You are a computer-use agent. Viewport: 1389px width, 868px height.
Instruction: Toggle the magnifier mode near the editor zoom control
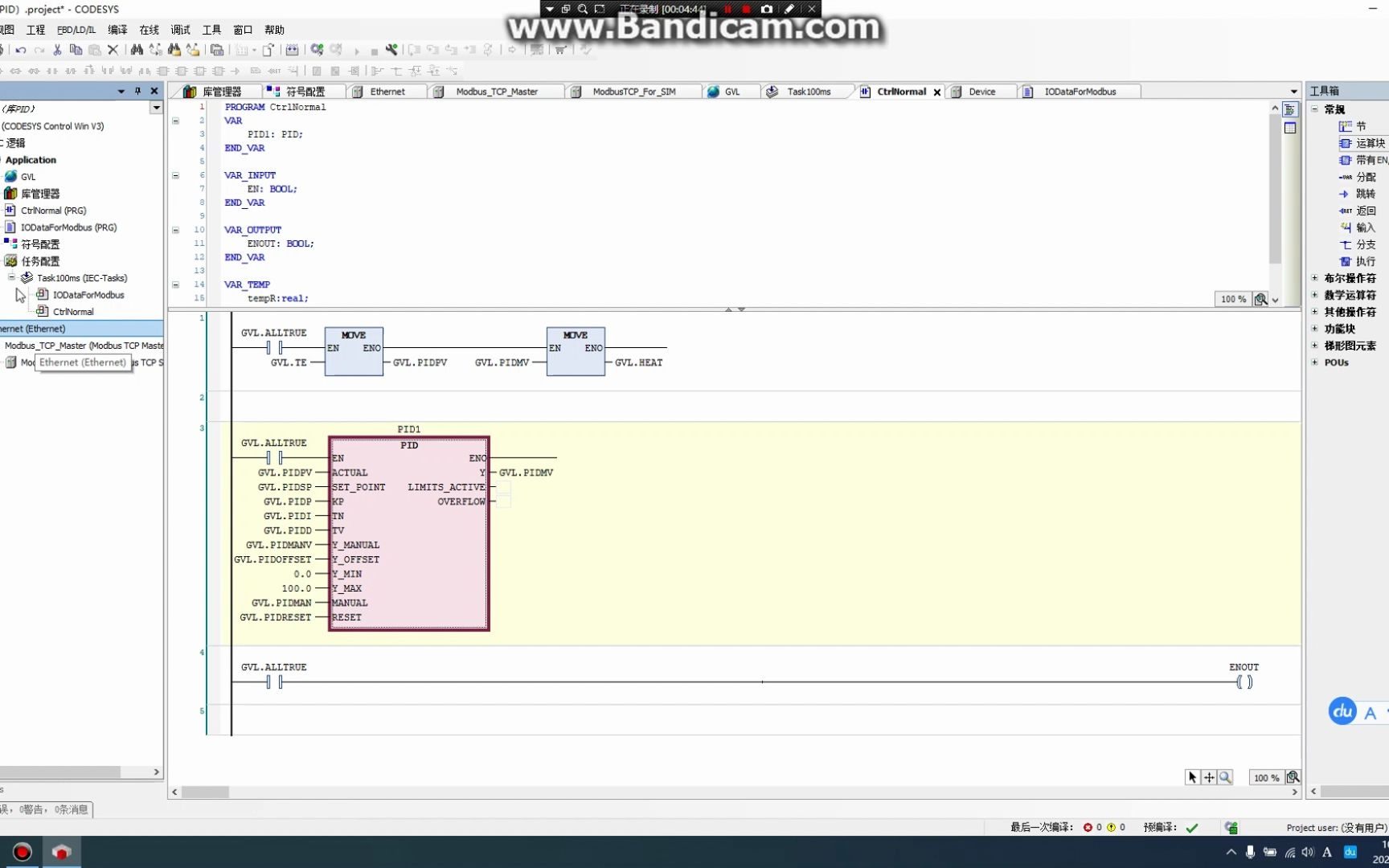click(1225, 777)
